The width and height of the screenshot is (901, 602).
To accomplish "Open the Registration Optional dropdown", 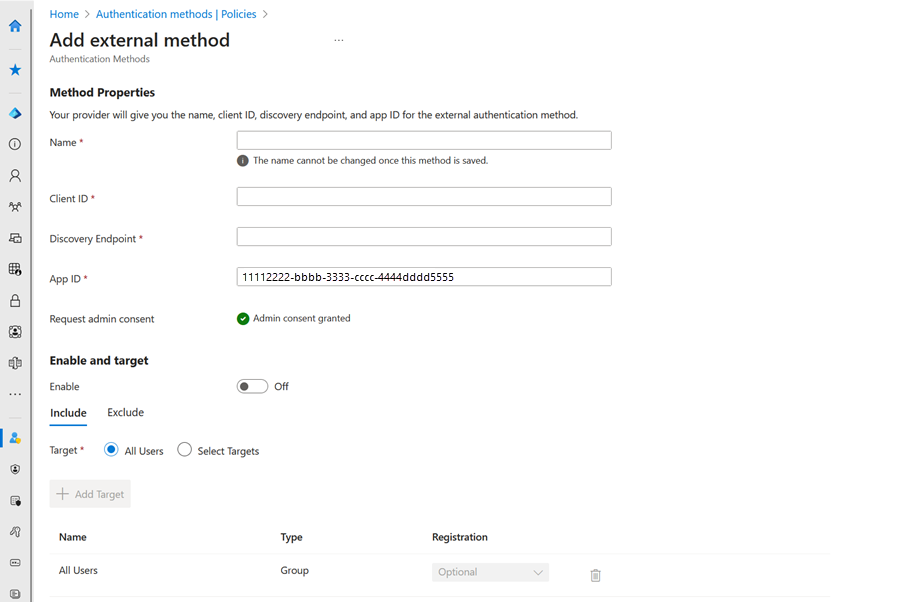I will click(490, 571).
